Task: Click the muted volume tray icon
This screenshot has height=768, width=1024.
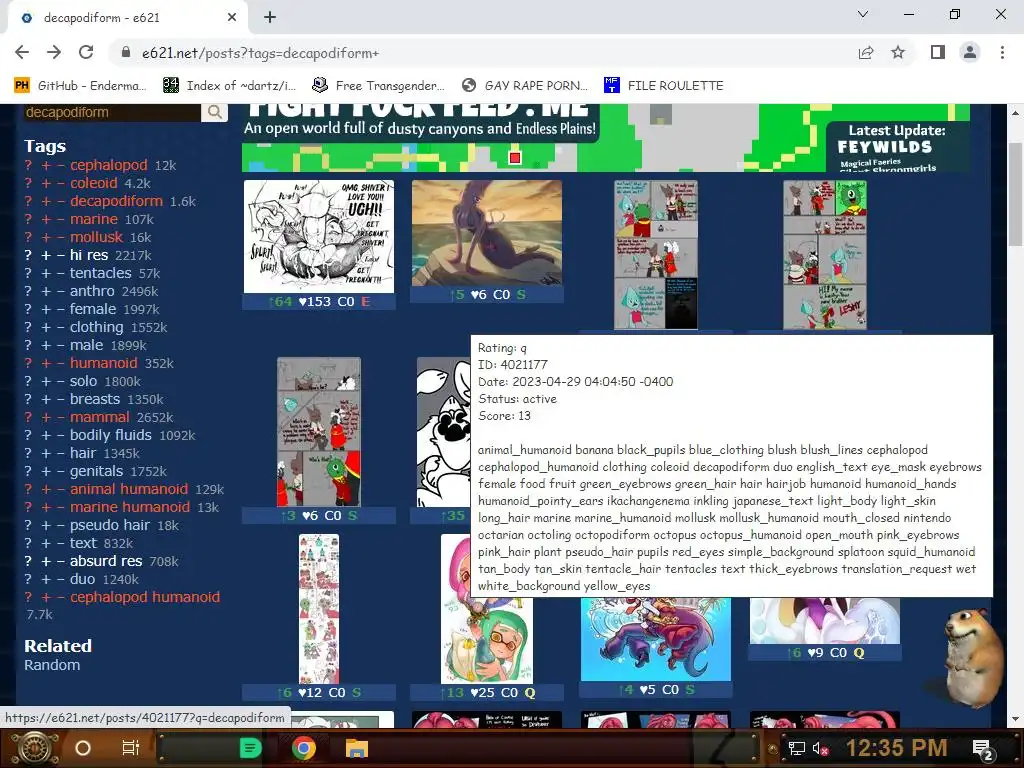Action: pyautogui.click(x=820, y=748)
